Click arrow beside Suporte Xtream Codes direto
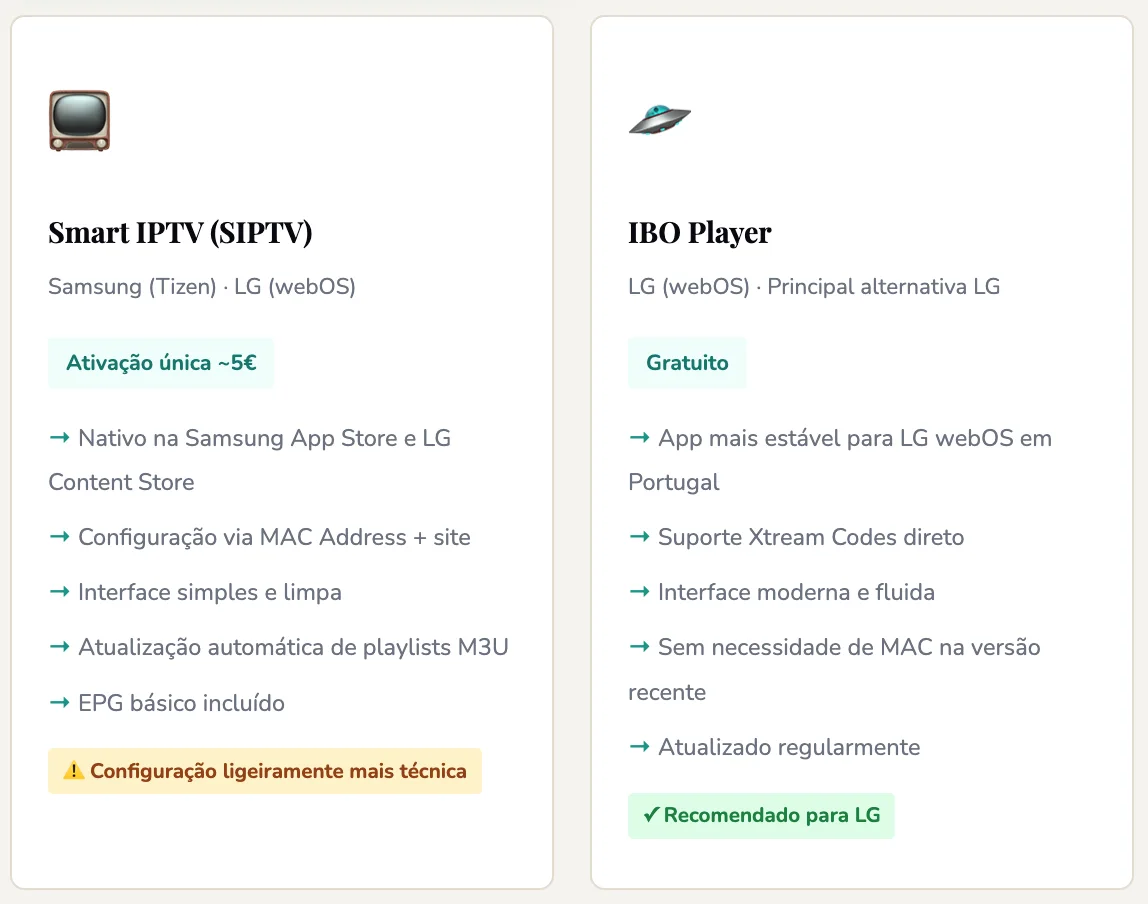The height and width of the screenshot is (904, 1148). click(x=639, y=537)
